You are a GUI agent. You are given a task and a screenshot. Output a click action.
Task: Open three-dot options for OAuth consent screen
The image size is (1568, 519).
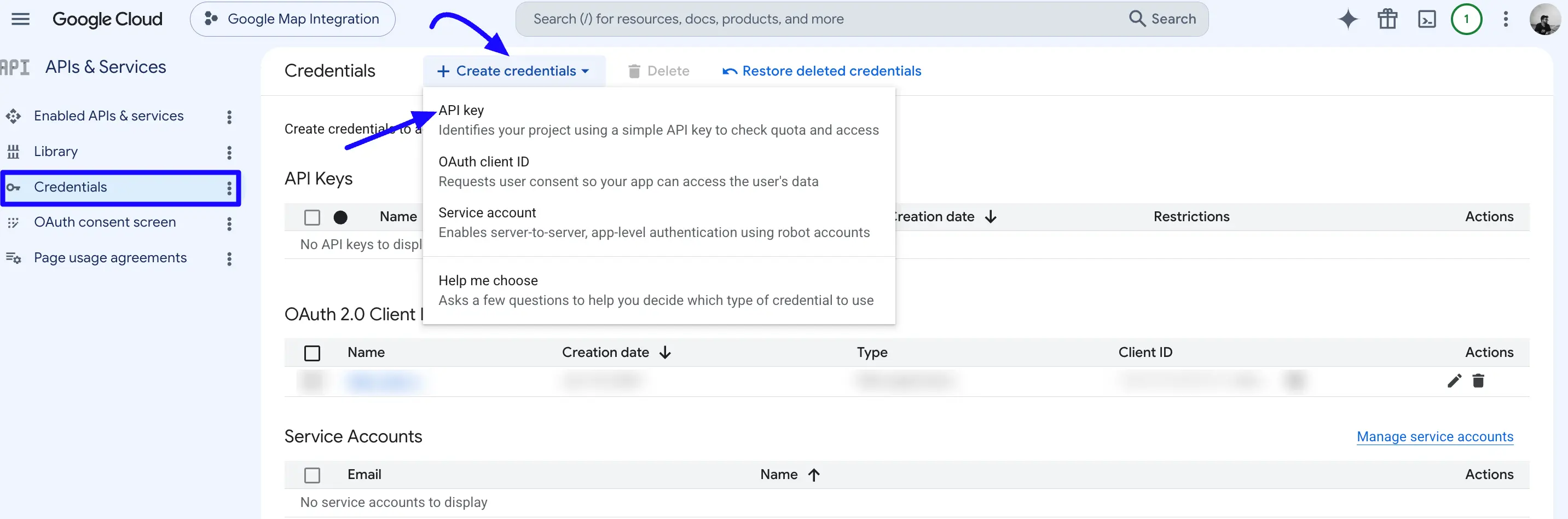pyautogui.click(x=229, y=223)
